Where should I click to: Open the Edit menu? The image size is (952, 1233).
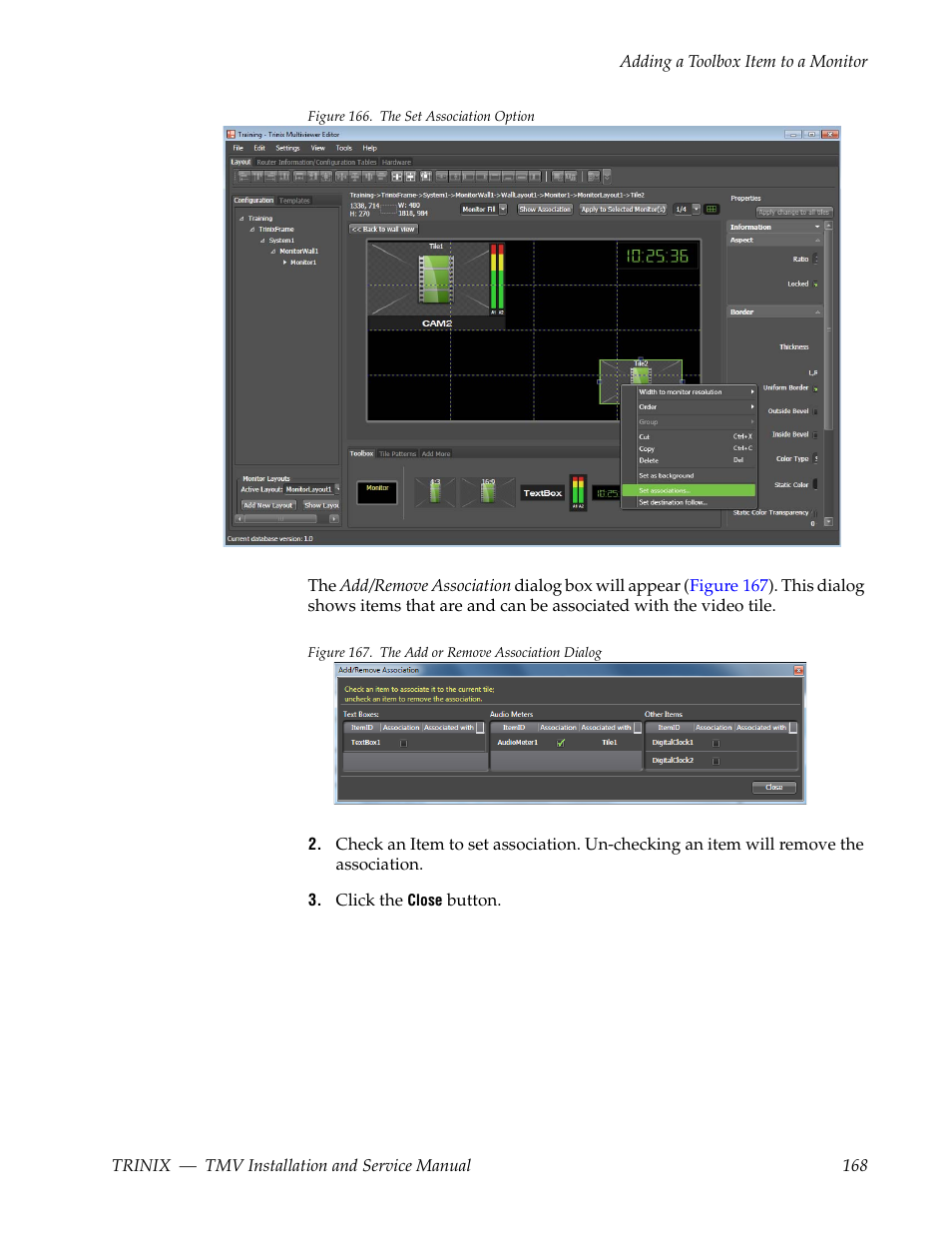click(259, 148)
